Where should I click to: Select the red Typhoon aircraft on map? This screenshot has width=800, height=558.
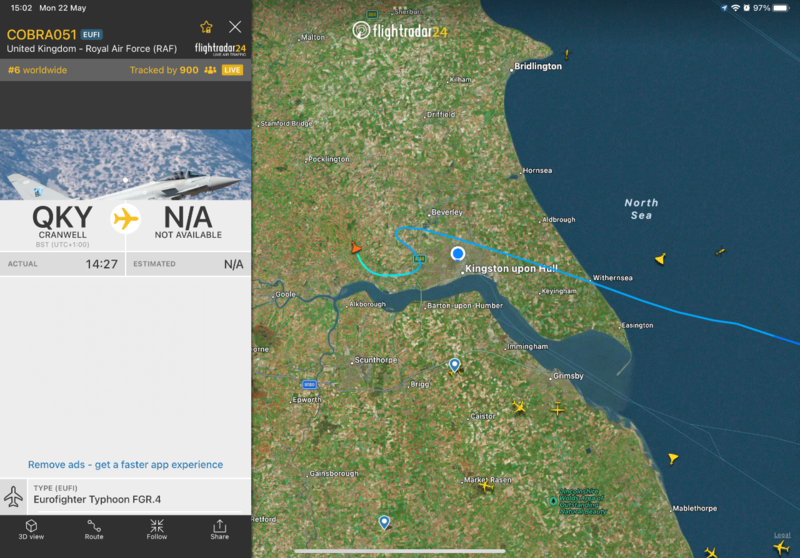point(356,248)
